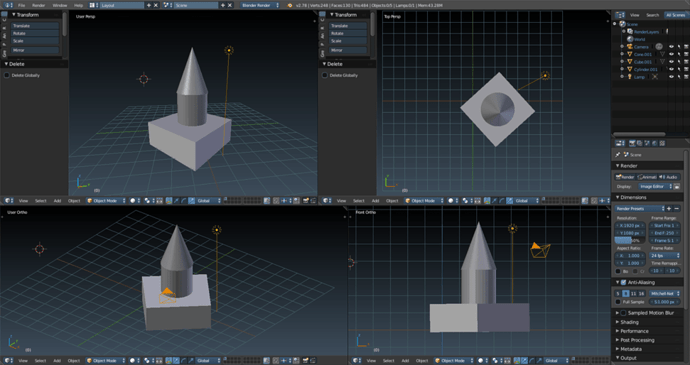This screenshot has width=690, height=365.
Task: Switch outliner to View menu
Action: coord(635,15)
